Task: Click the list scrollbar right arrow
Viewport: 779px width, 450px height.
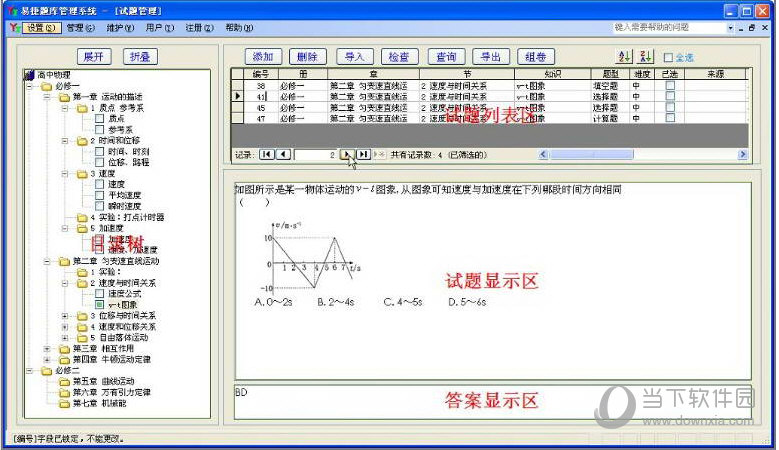Action: pos(742,154)
